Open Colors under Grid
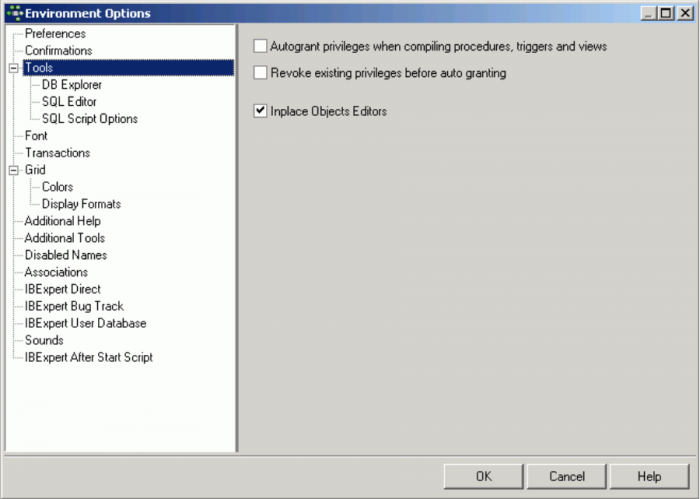Image resolution: width=700 pixels, height=499 pixels. (57, 187)
